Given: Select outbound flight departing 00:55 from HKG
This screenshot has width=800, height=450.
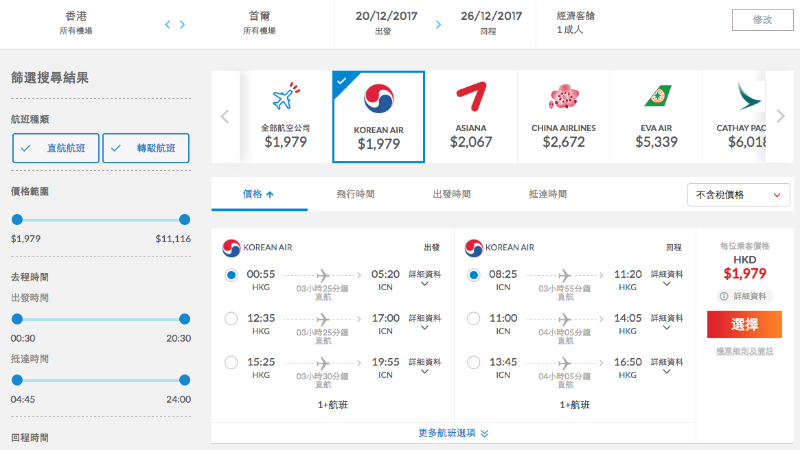Looking at the screenshot, I should pyautogui.click(x=231, y=275).
